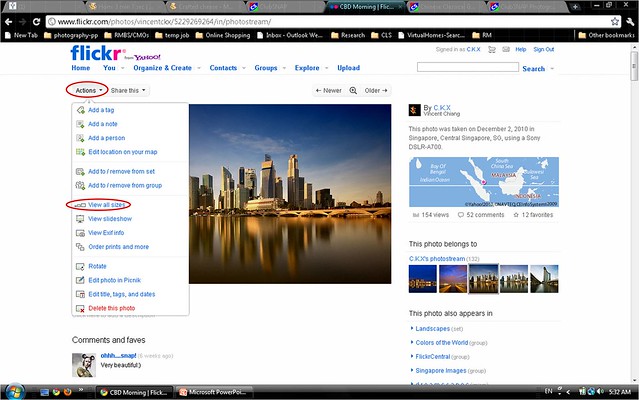Click the Edit title, tags, dates icon
The image size is (639, 400).
(x=80, y=294)
